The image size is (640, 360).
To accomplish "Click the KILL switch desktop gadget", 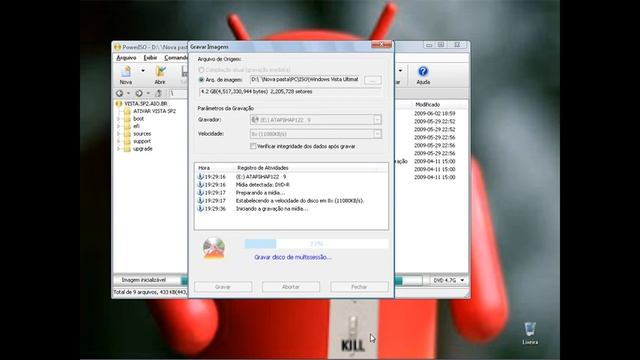I will [353, 330].
